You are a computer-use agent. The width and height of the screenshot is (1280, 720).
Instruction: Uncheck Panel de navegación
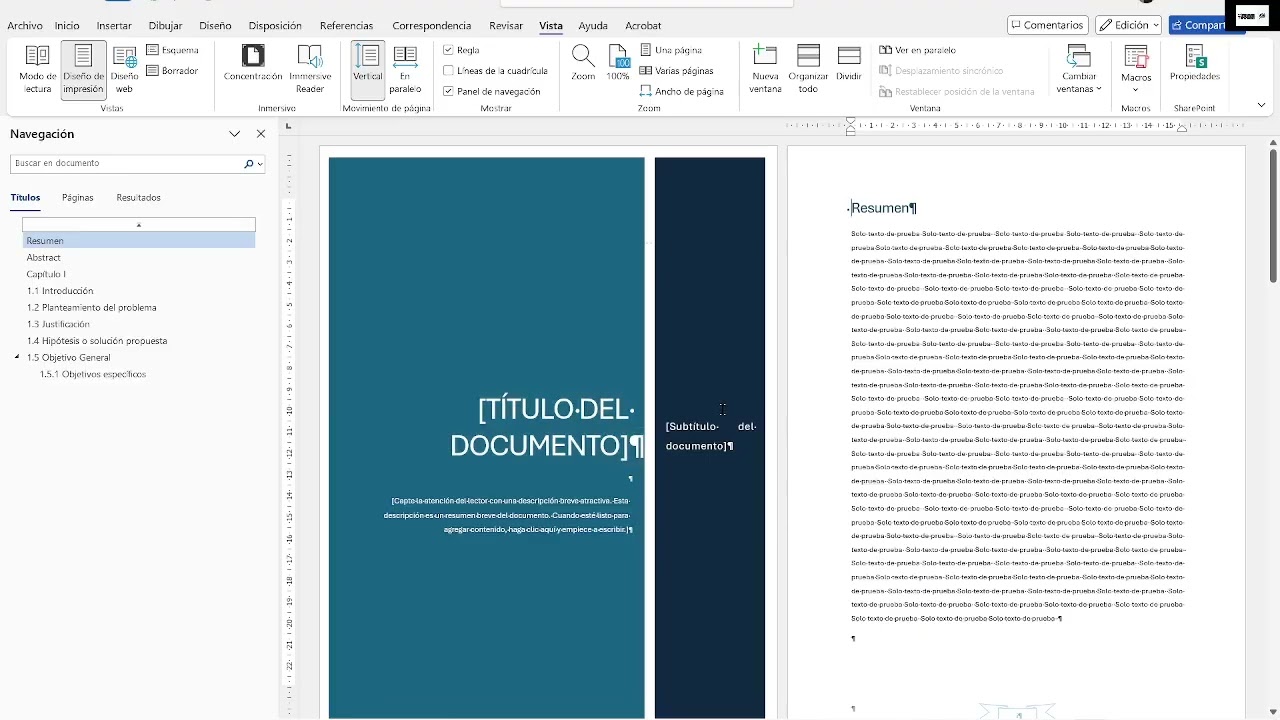pos(449,91)
